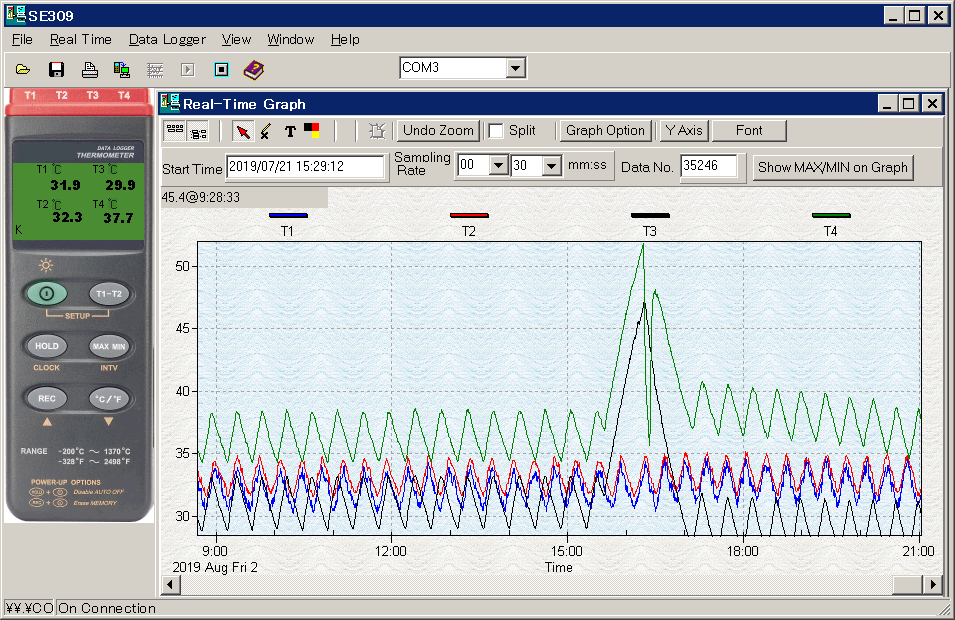Click the second layout list icon in graph toolbar
Image resolution: width=955 pixels, height=620 pixels.
click(x=198, y=132)
